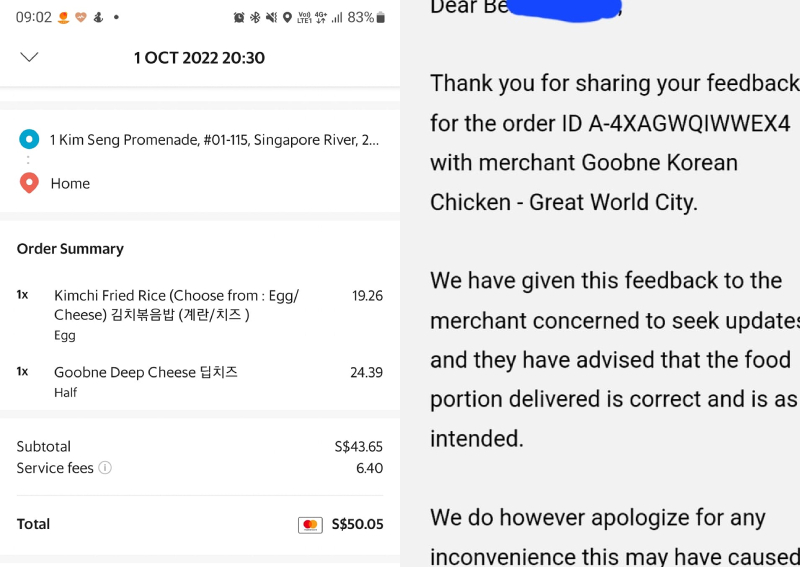Tap the orange notification icon beside the clock
This screenshot has height=567, width=800.
65,18
